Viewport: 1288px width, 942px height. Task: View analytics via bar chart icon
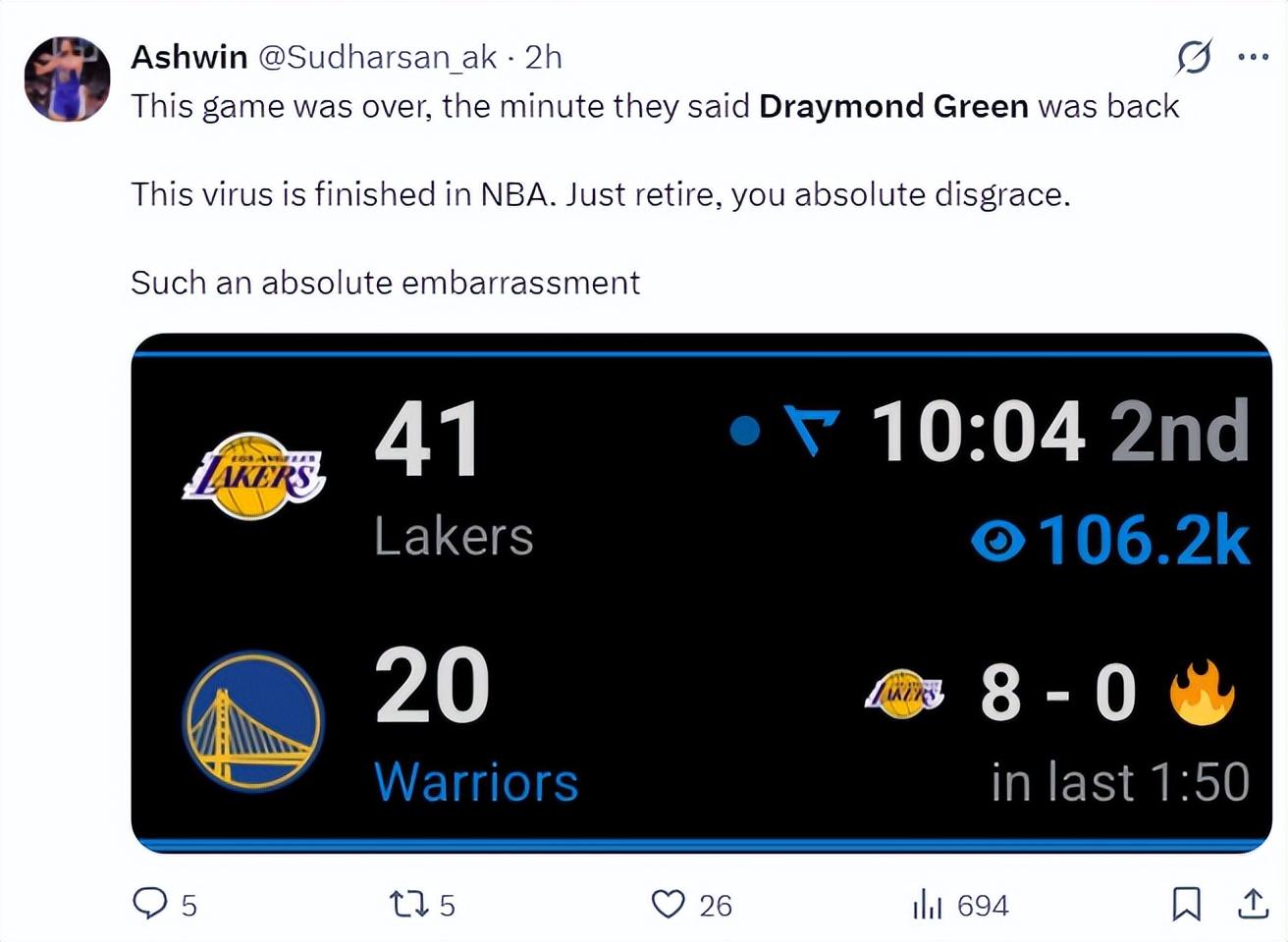pyautogui.click(x=927, y=904)
